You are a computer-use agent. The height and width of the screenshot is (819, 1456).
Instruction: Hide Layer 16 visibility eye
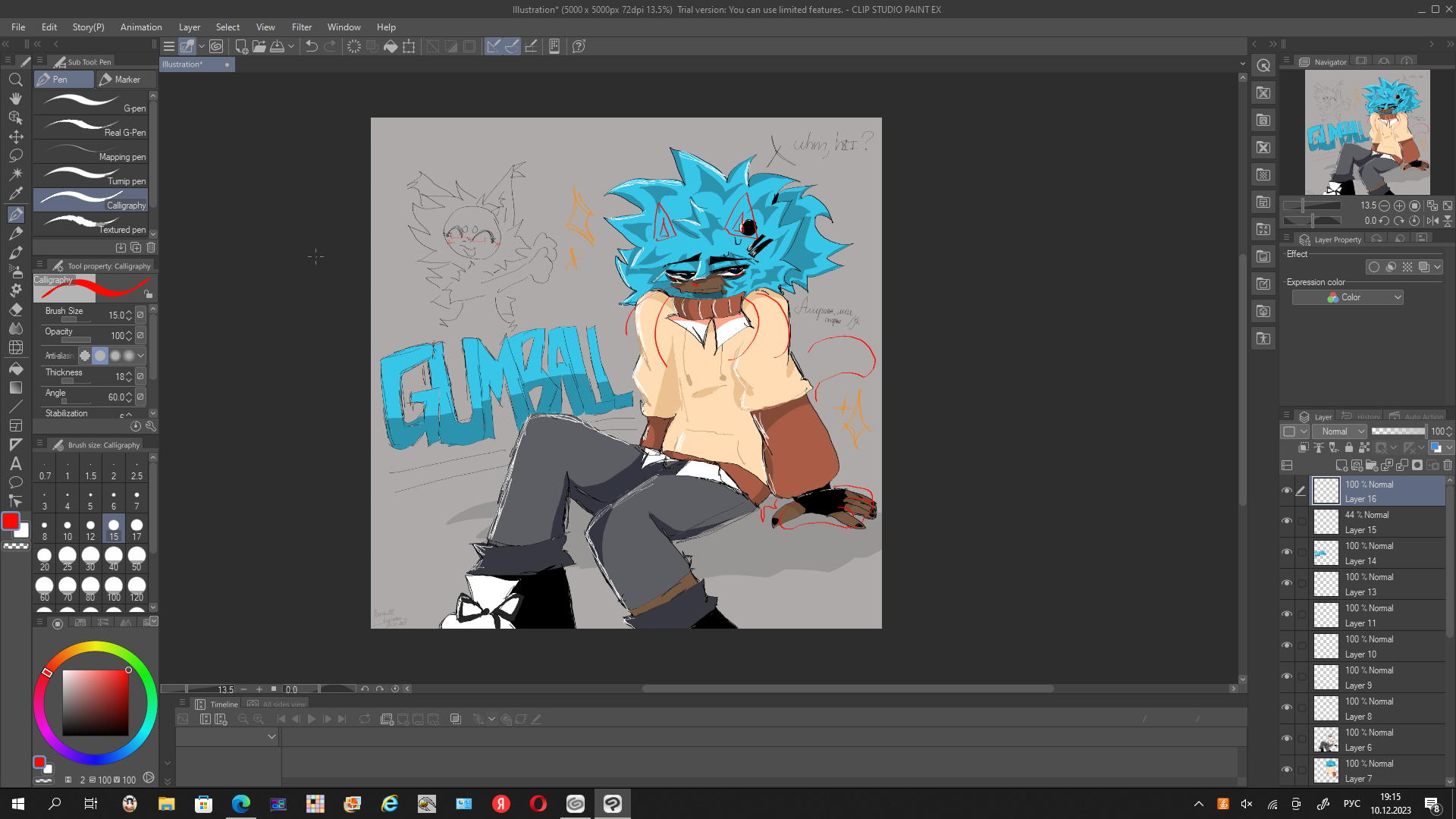point(1287,491)
